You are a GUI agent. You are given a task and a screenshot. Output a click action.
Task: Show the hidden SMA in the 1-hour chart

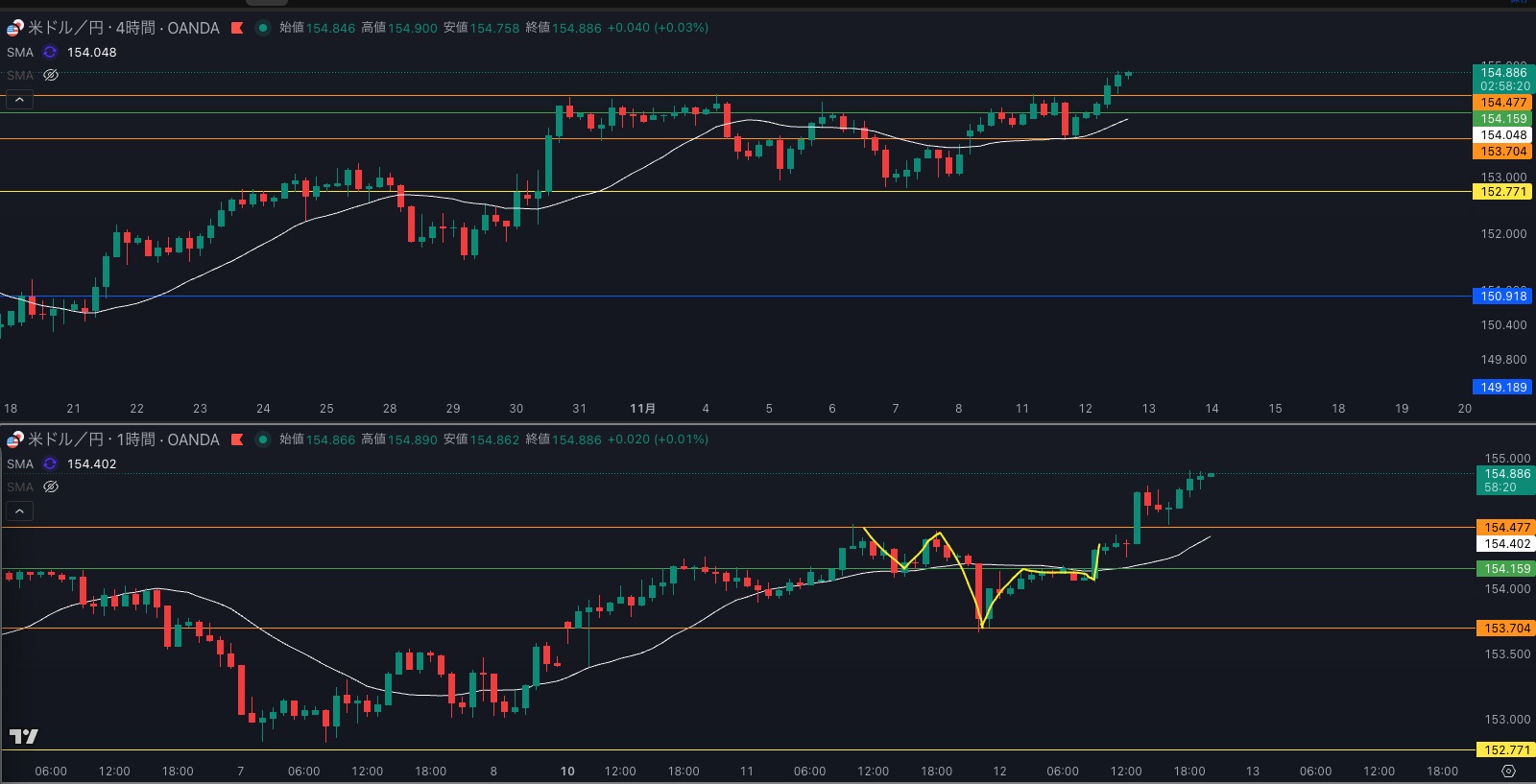coord(51,487)
